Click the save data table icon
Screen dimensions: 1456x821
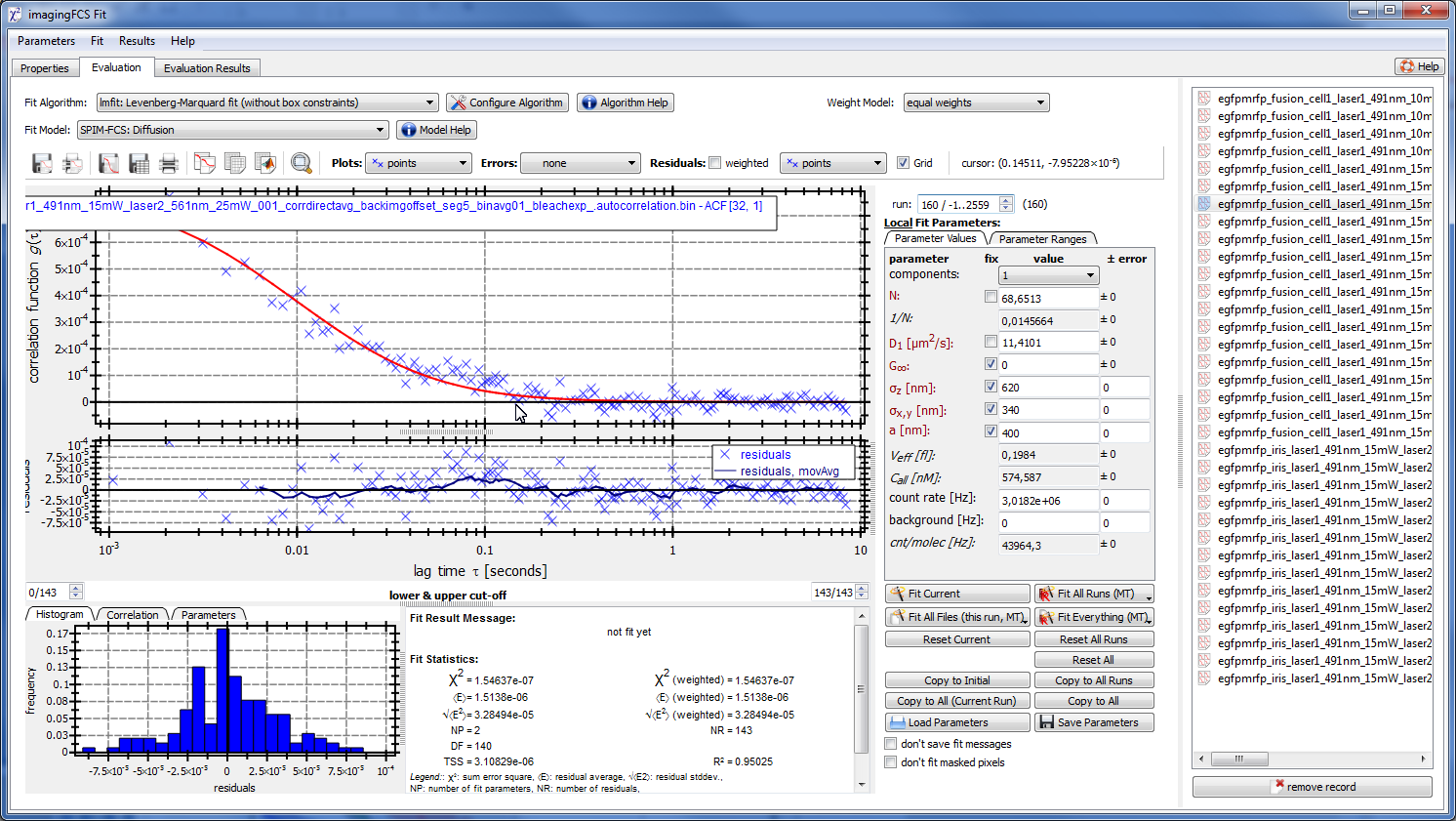[139, 163]
